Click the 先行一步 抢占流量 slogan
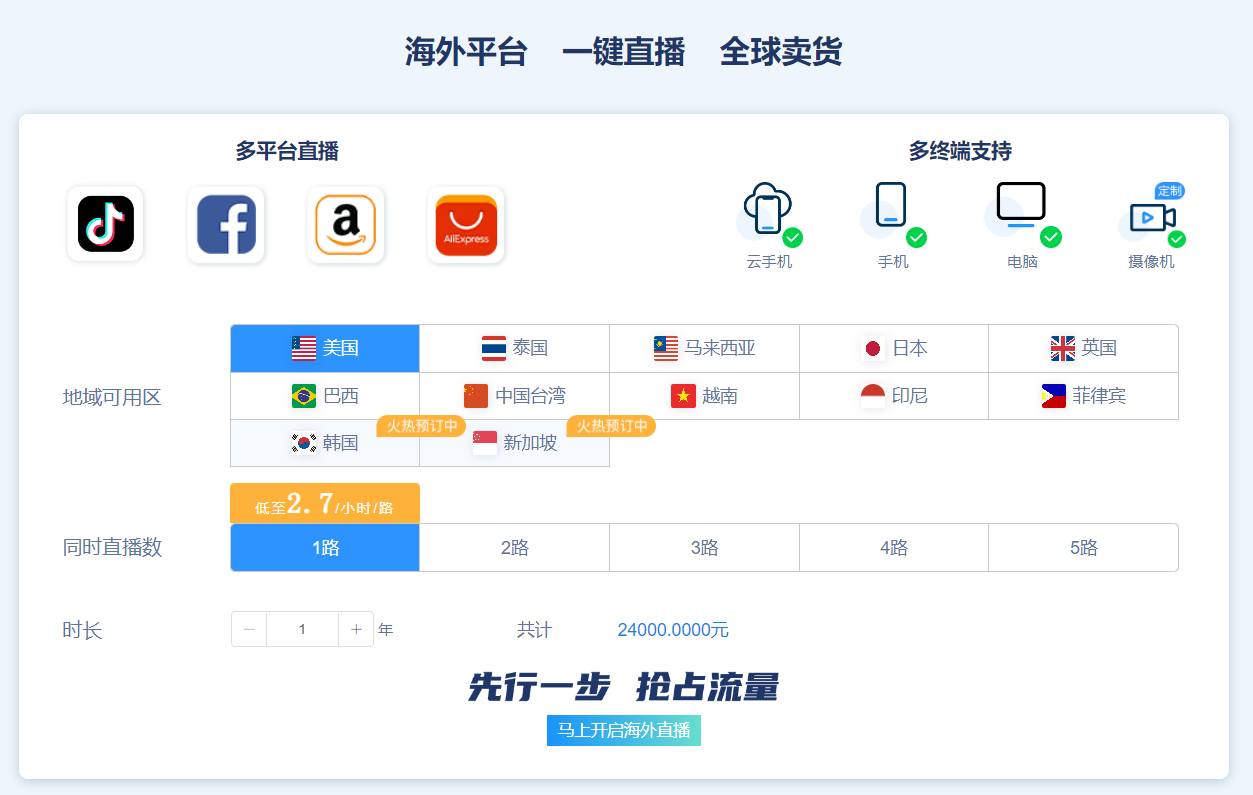This screenshot has width=1253, height=795. (x=624, y=687)
